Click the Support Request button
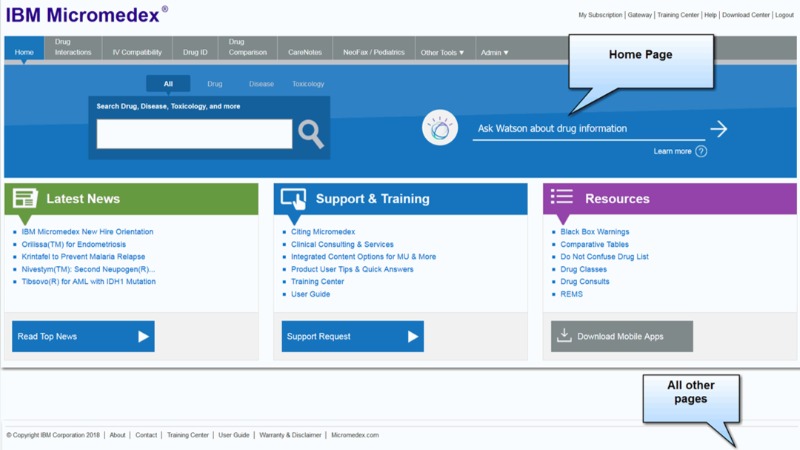 click(352, 336)
